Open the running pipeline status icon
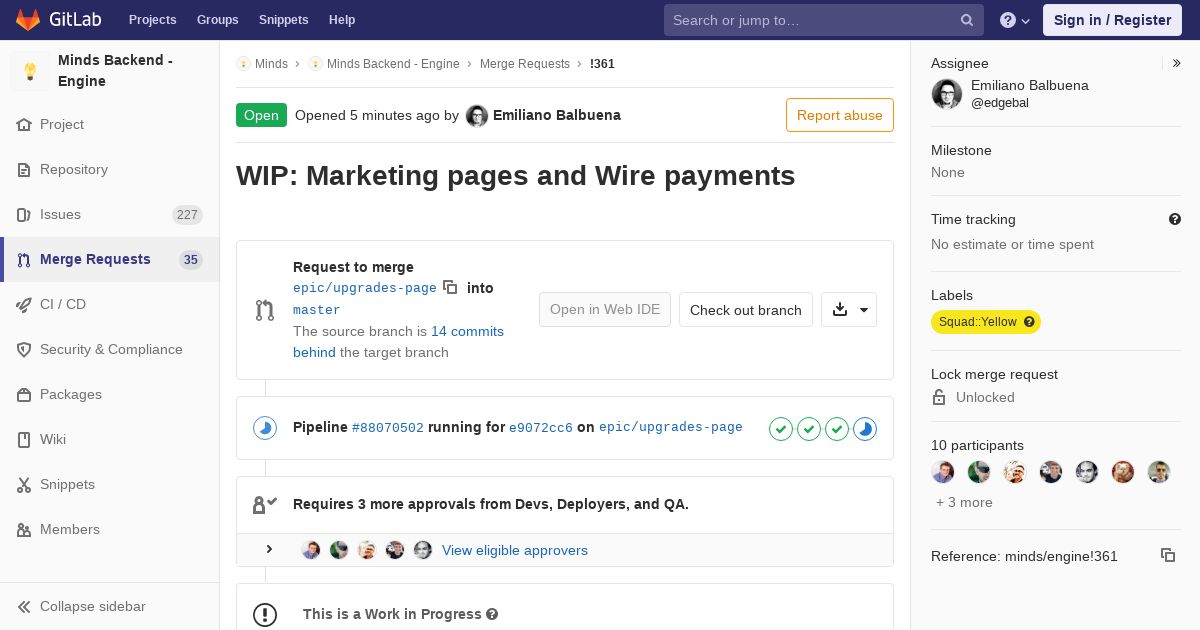This screenshot has width=1200, height=630. coord(265,428)
